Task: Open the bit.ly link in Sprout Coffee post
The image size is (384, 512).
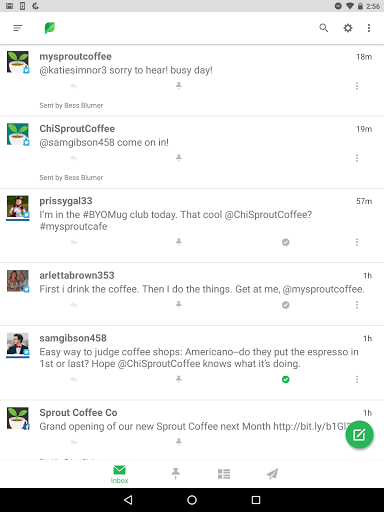Action: [312, 426]
